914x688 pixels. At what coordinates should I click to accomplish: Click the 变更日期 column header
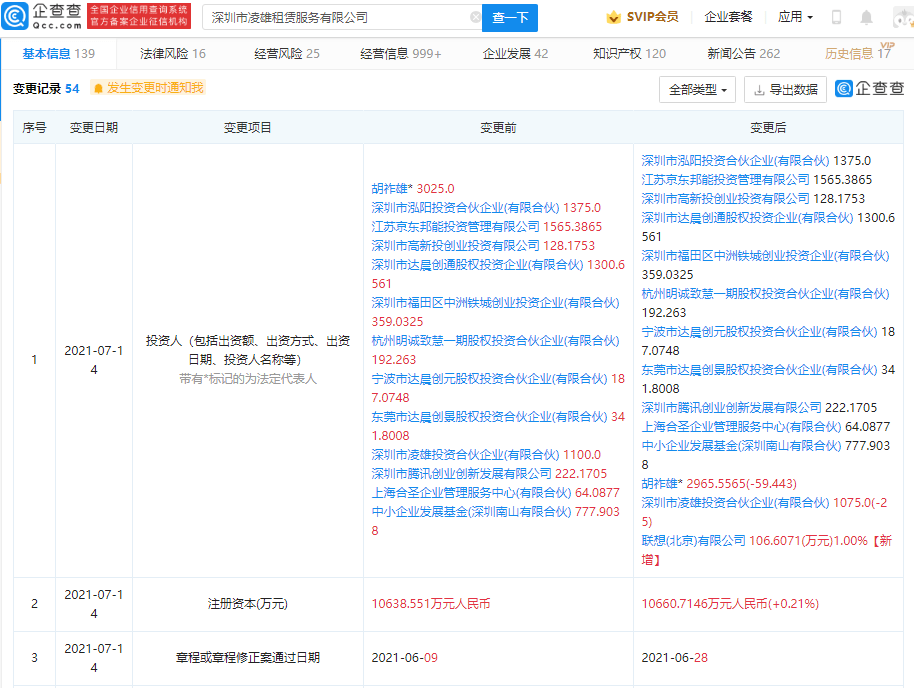(x=94, y=128)
